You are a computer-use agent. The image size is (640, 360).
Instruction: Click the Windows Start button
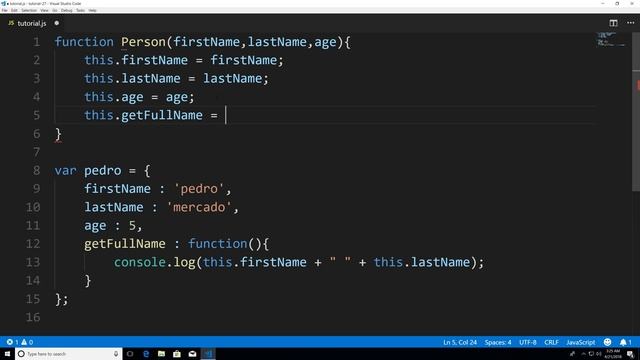coord(7,354)
